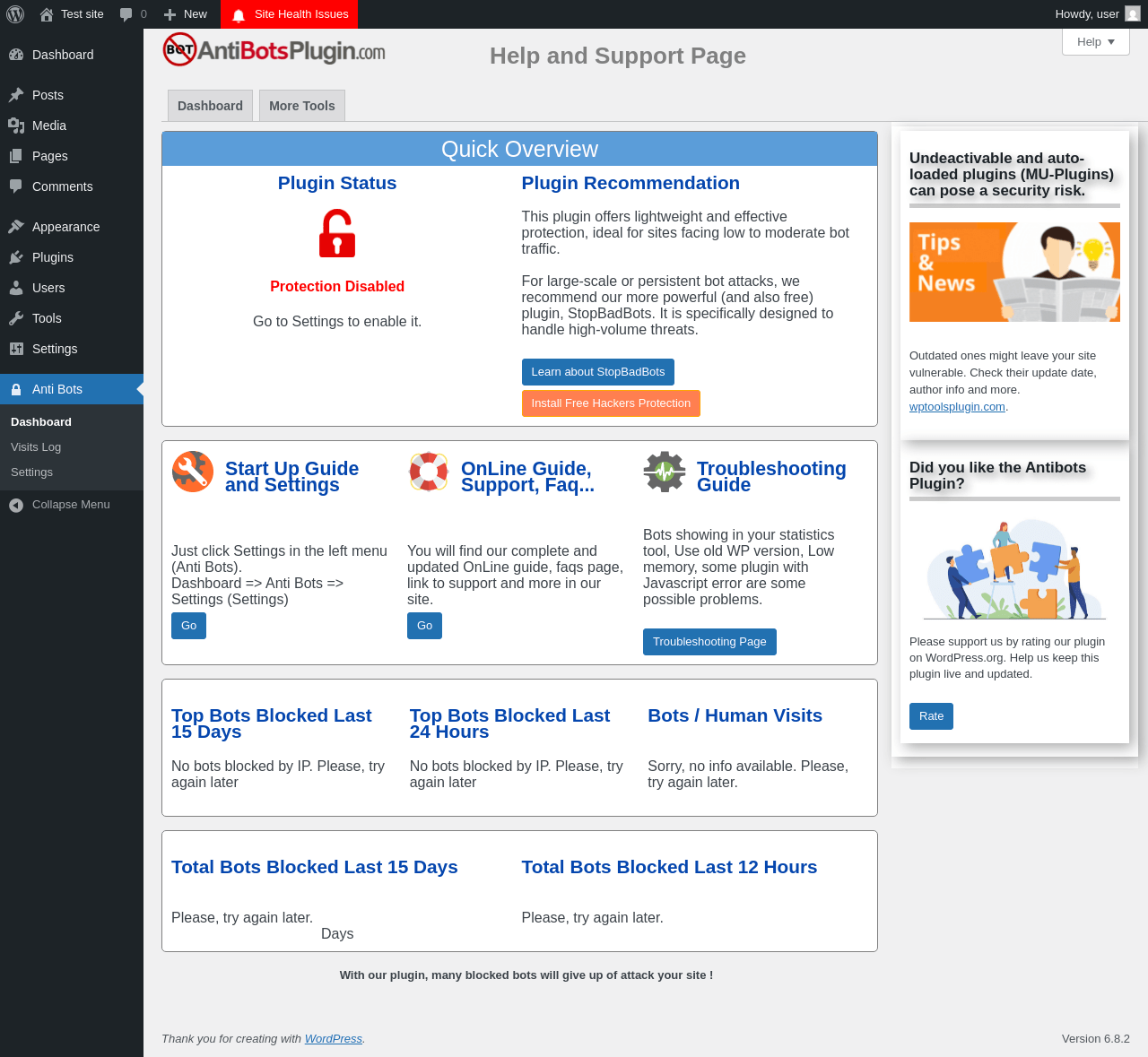Open Users menu label

48,288
